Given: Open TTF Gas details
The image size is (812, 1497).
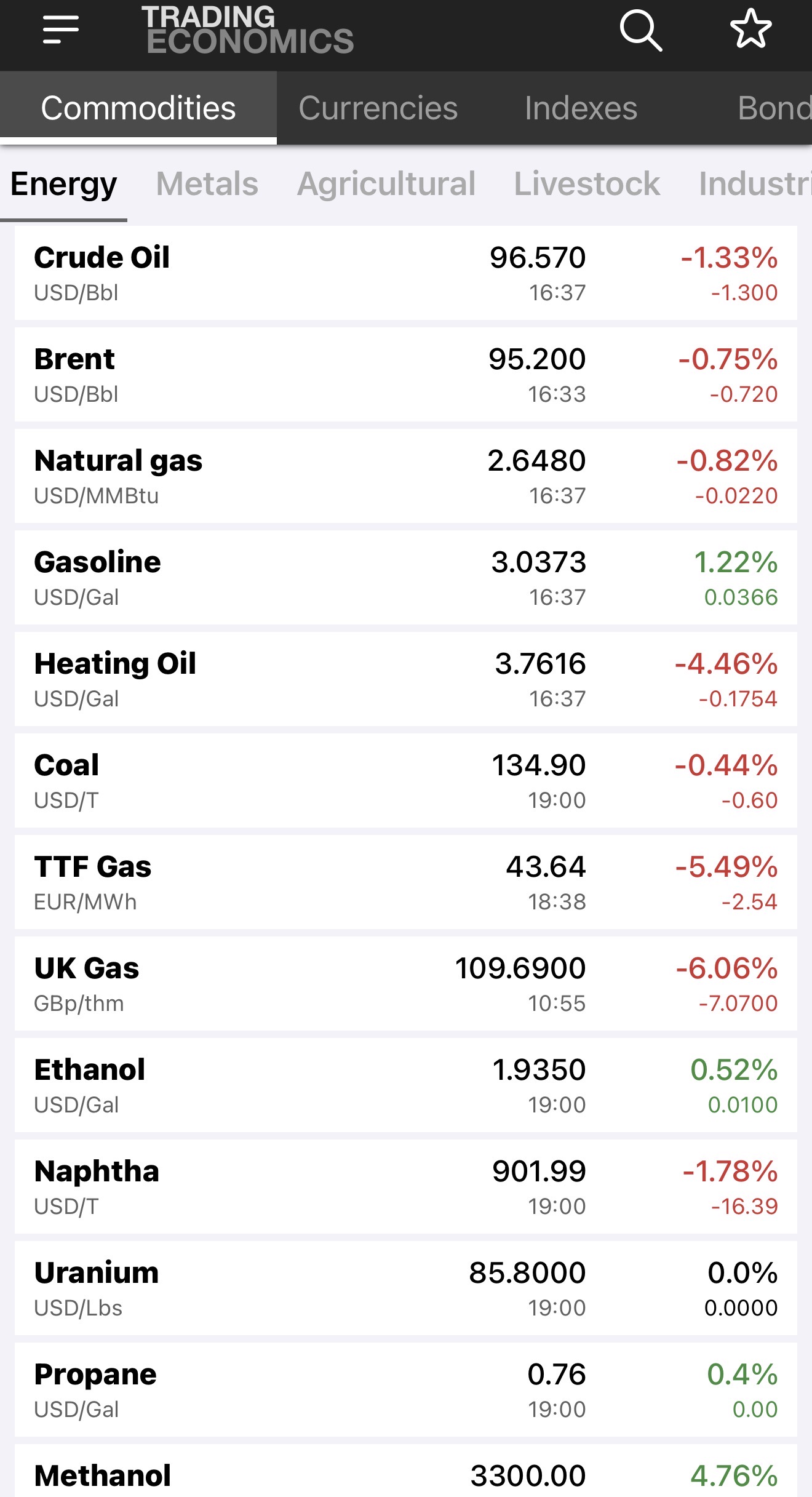Looking at the screenshot, I should point(406,882).
